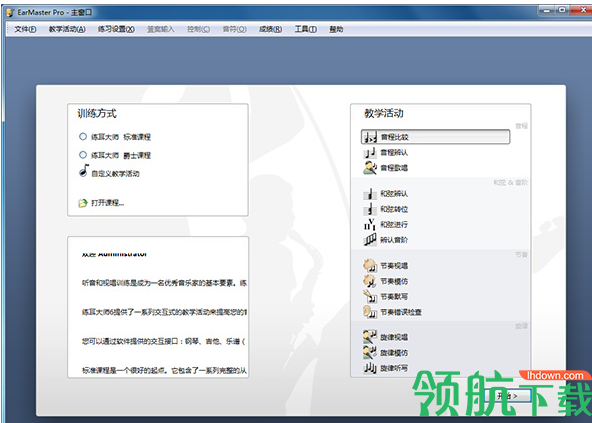Select the 节奏模仿 rhythm imitation icon
The height and width of the screenshot is (423, 592).
(x=370, y=281)
